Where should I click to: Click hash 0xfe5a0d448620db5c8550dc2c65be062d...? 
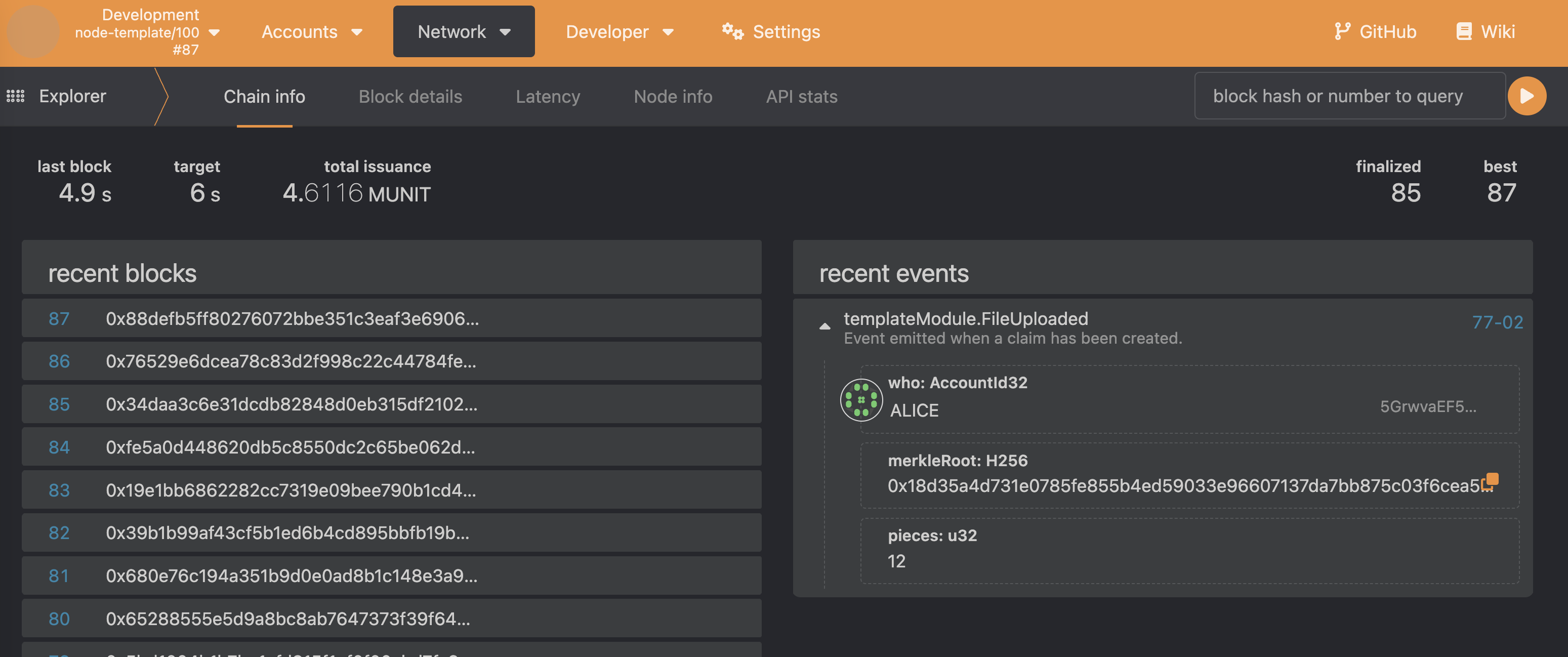291,447
